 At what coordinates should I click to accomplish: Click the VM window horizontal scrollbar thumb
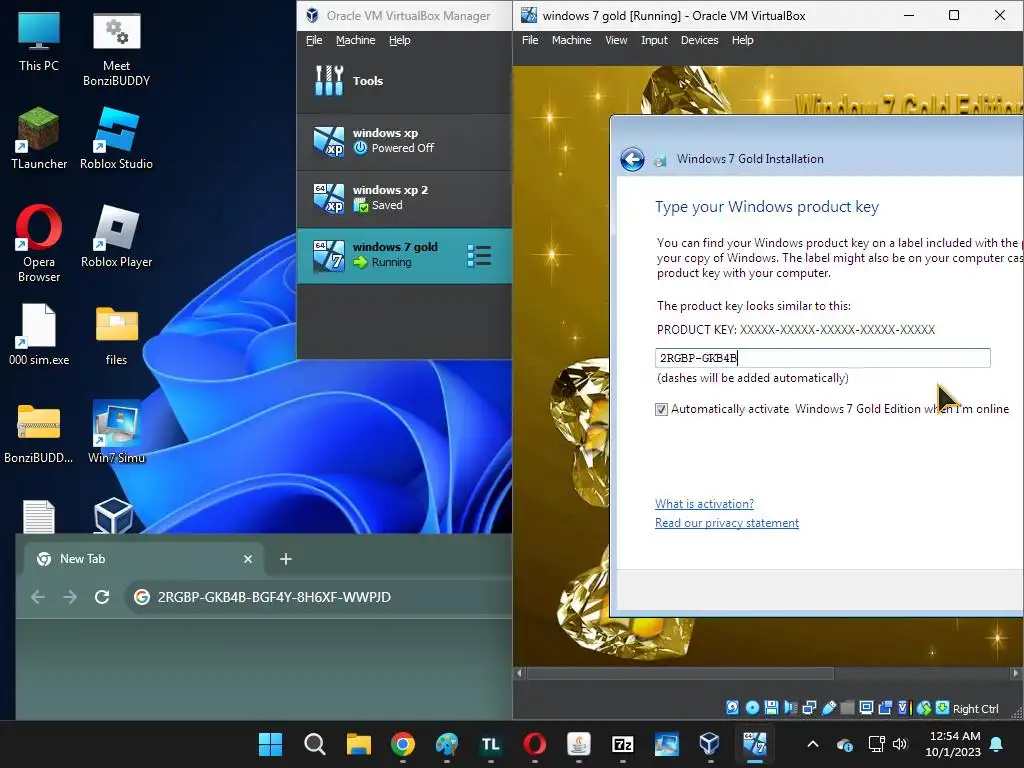click(x=680, y=673)
